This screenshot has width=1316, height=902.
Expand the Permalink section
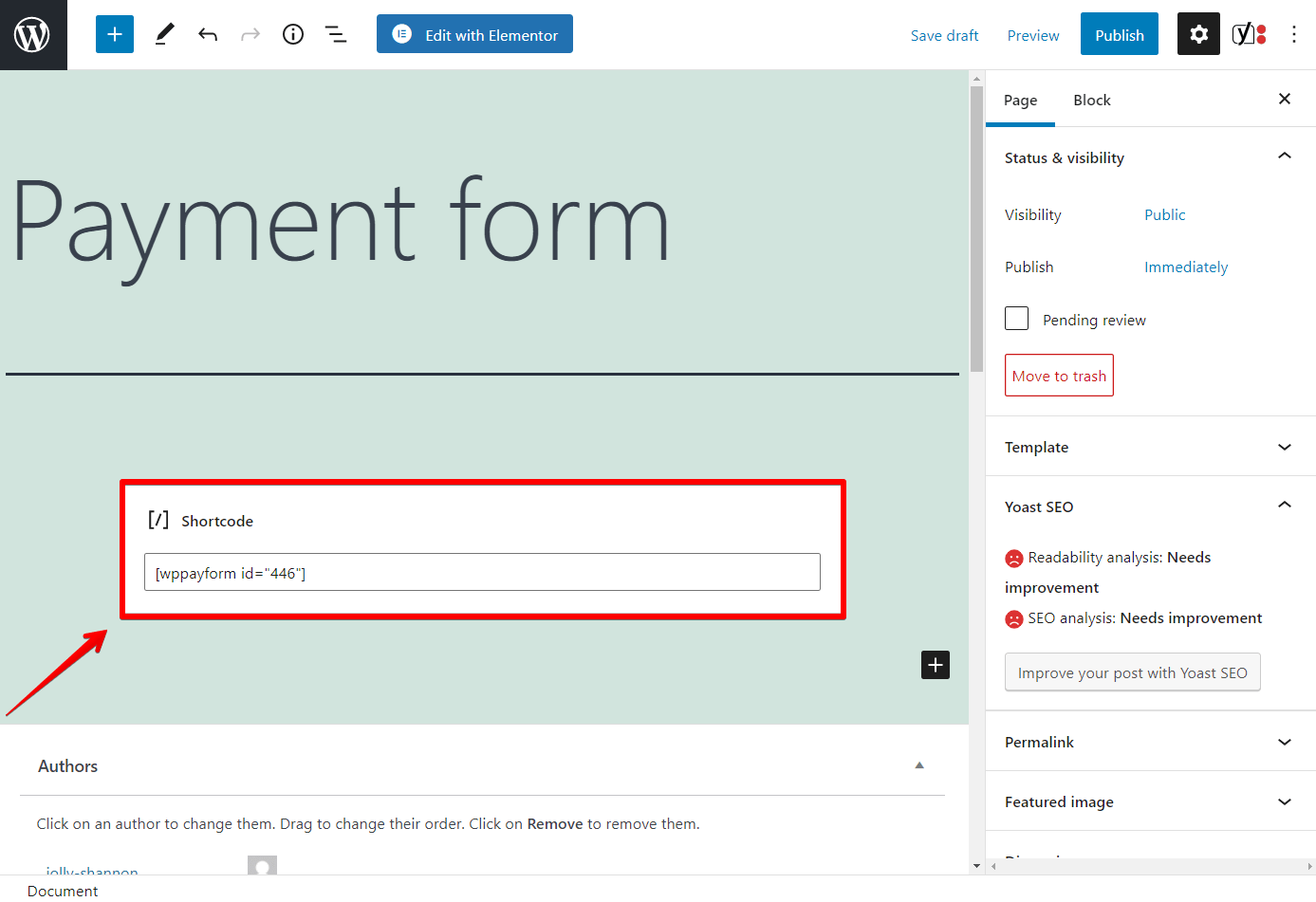click(x=1284, y=742)
